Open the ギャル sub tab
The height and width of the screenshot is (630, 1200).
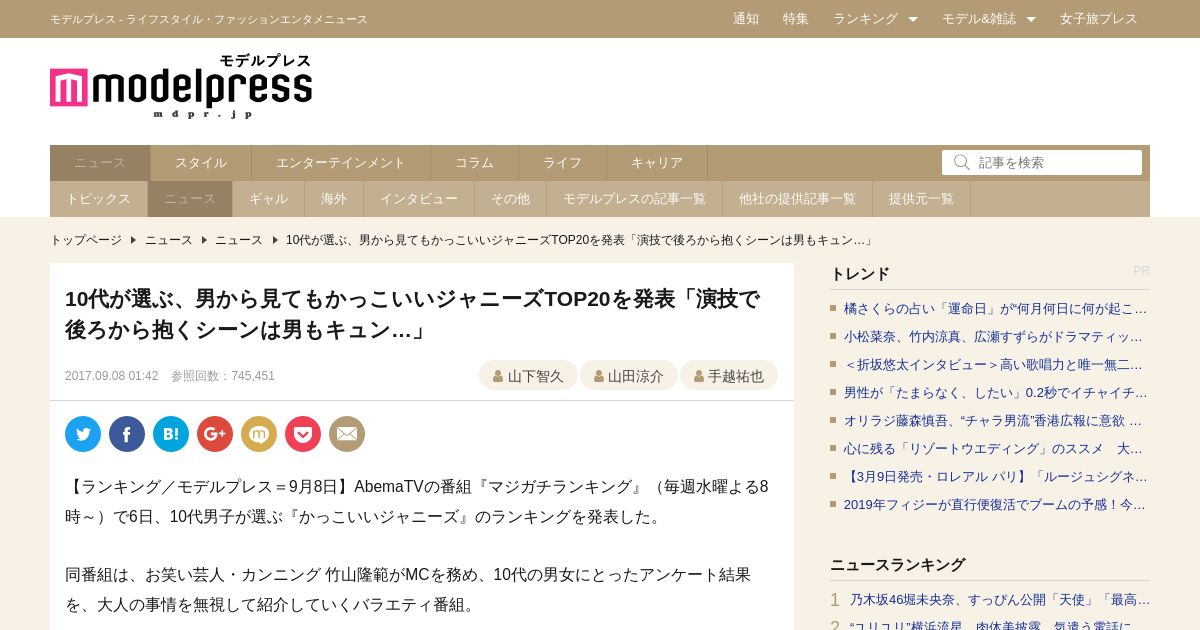click(x=269, y=199)
